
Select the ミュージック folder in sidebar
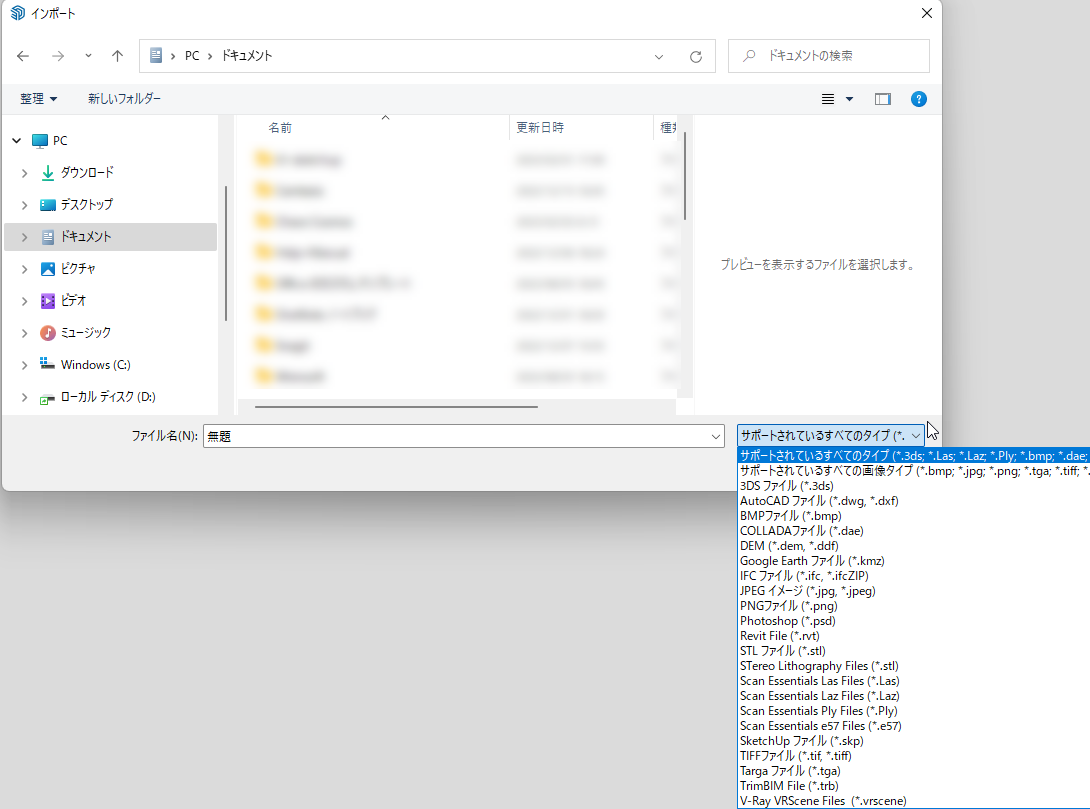[x=85, y=333]
